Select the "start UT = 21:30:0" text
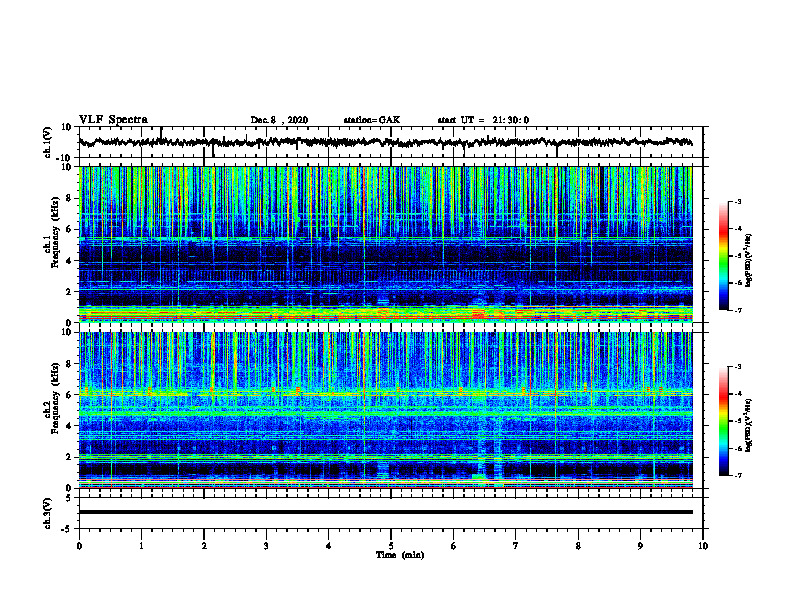Image resolution: width=792 pixels, height=612 pixels. click(x=483, y=120)
